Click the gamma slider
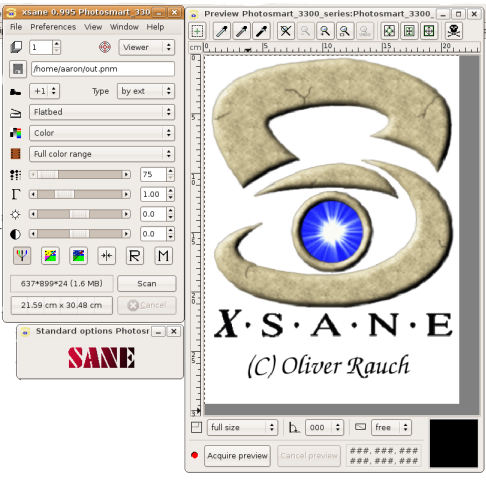486x480 pixels. (x=80, y=194)
